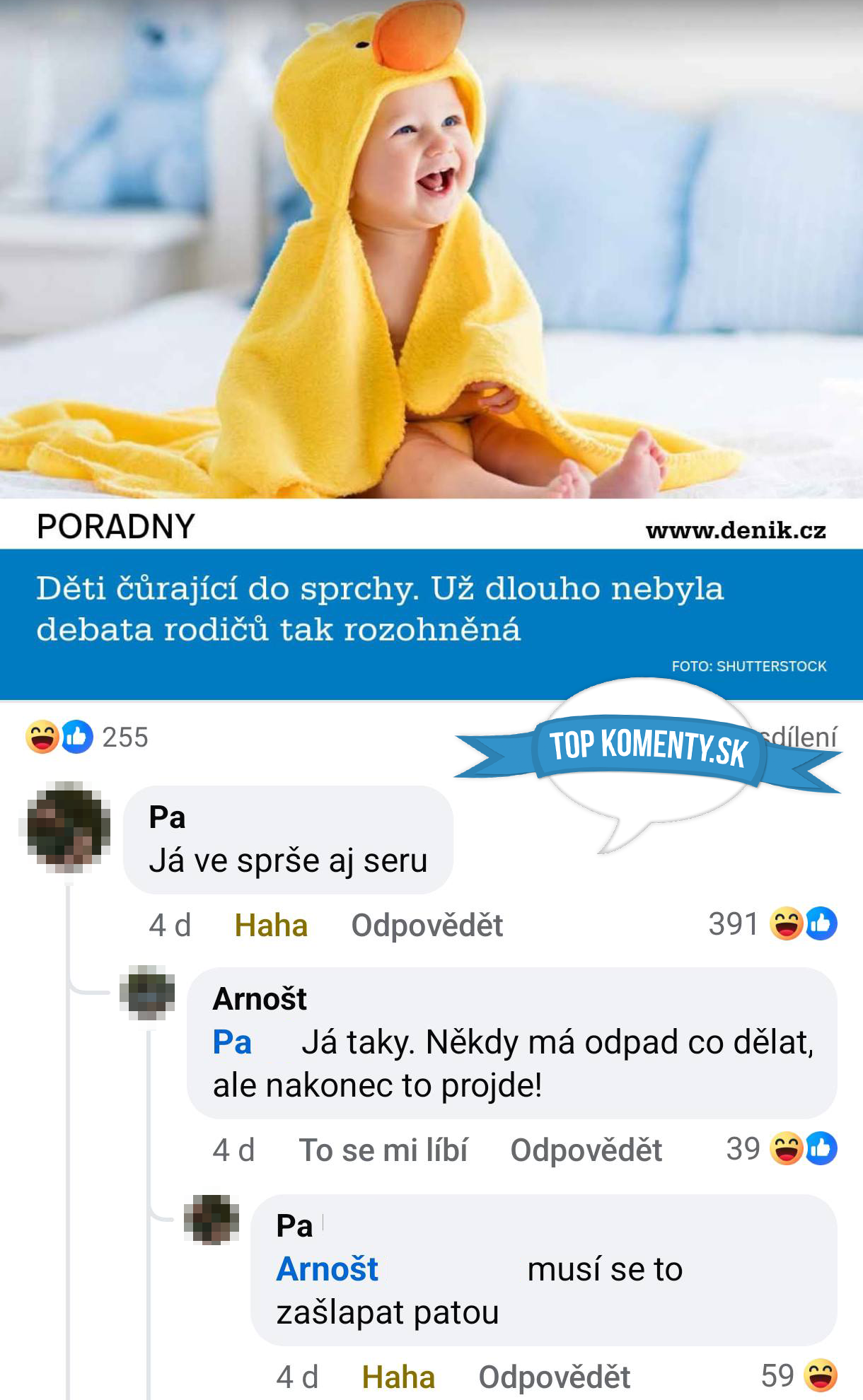Screen dimensions: 863x1400
Task: Toggle Haha reaction on first Pa comment
Action: tap(271, 925)
